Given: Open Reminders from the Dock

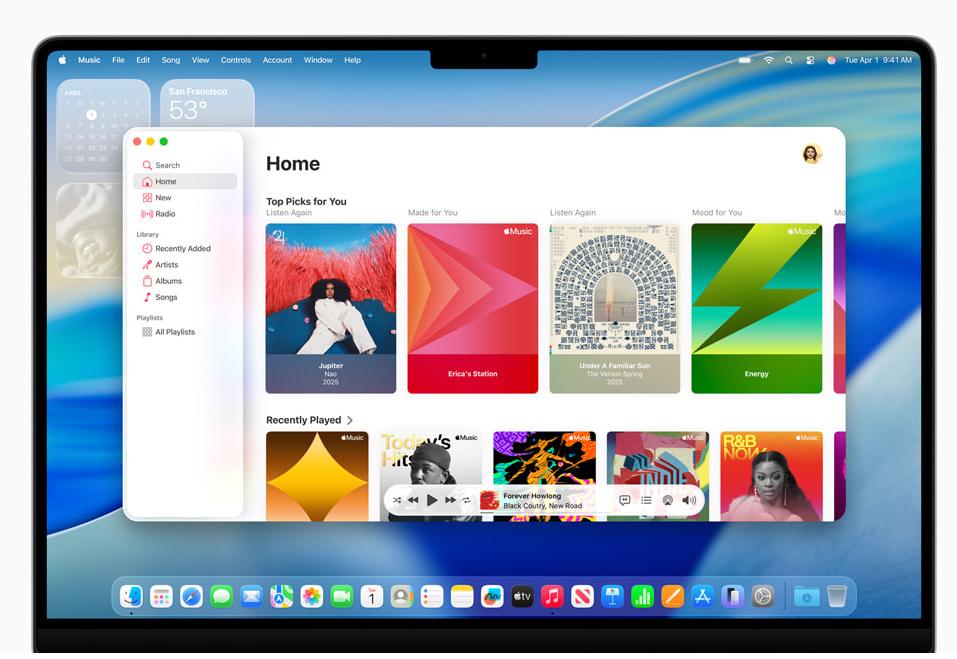Looking at the screenshot, I should click(x=432, y=596).
